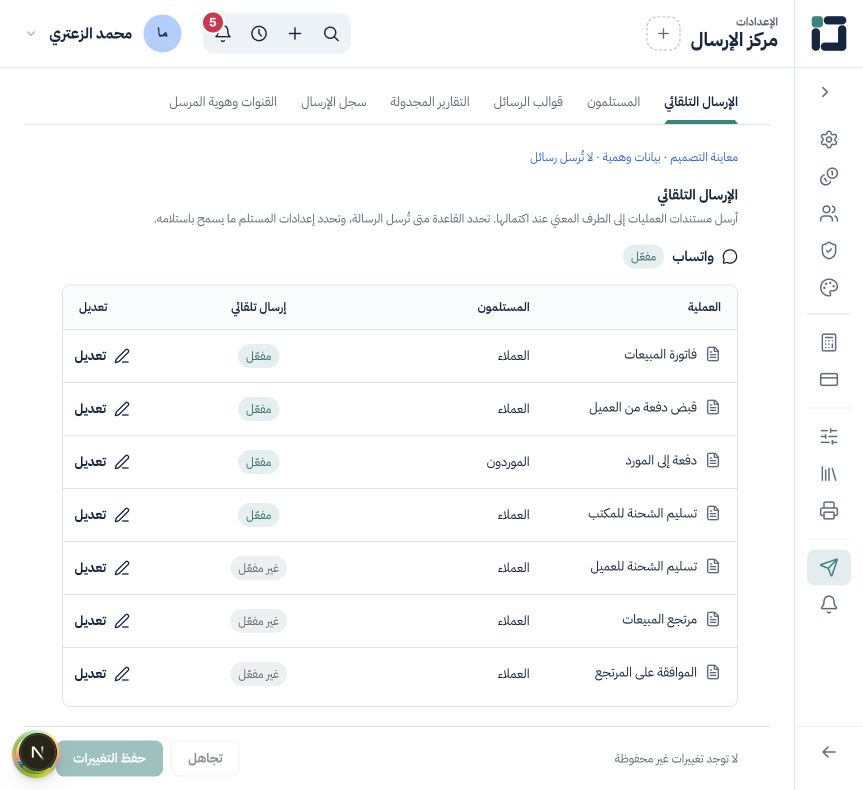Click the document icon of مرتجع المبيعات
The width and height of the screenshot is (863, 790).
(x=713, y=619)
